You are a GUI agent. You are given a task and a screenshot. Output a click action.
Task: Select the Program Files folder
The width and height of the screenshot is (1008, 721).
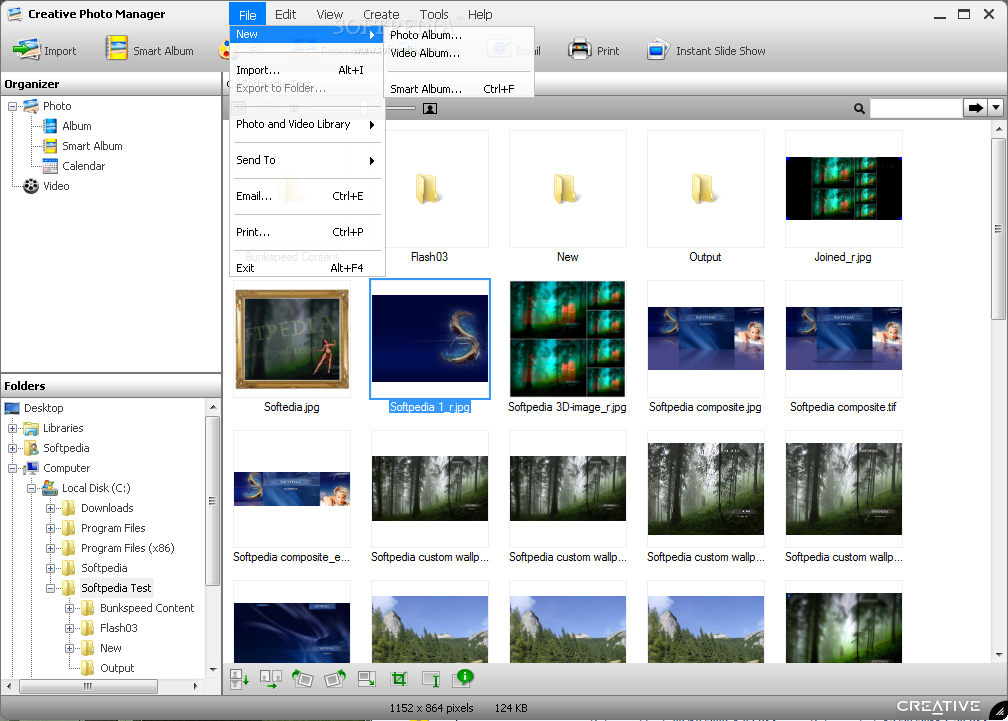tap(113, 528)
